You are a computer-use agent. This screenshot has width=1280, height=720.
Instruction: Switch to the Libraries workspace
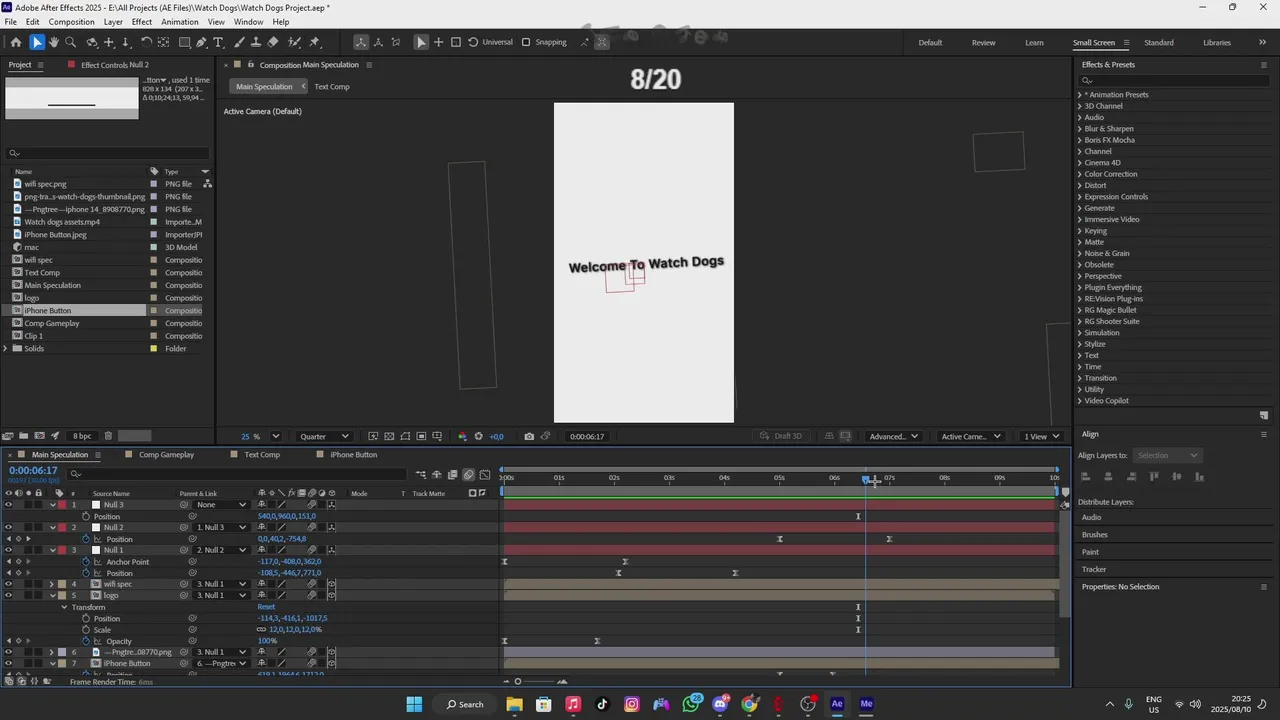coord(1217,43)
